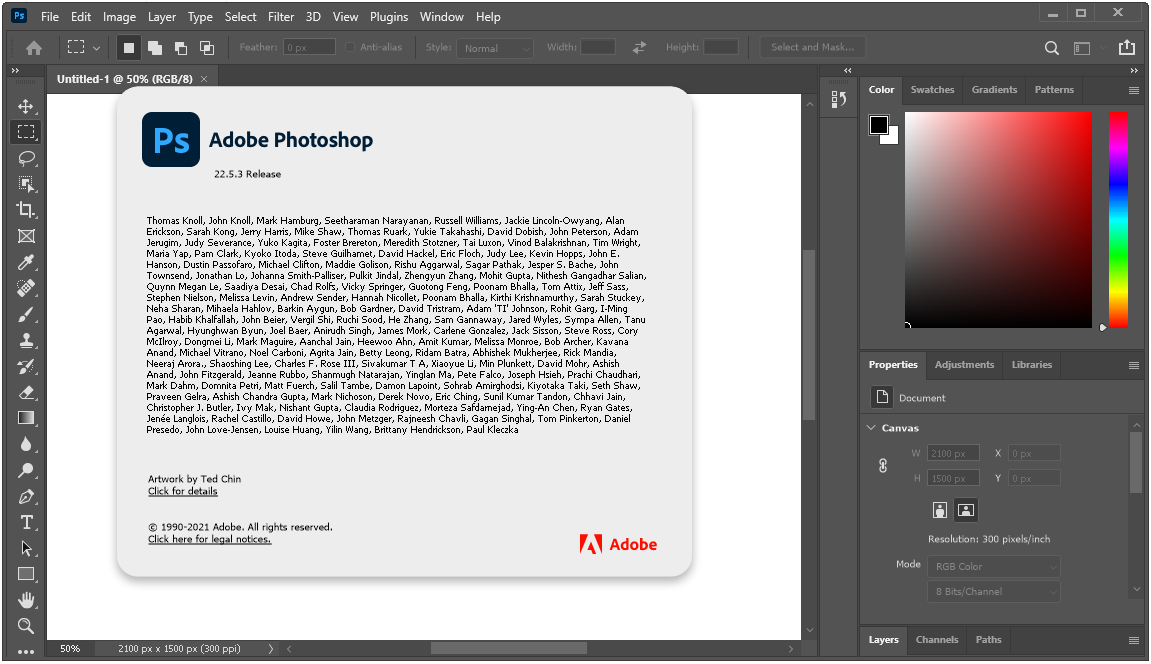Image resolution: width=1151 pixels, height=664 pixels.
Task: Set canvas orientation to portrait
Action: tap(940, 510)
